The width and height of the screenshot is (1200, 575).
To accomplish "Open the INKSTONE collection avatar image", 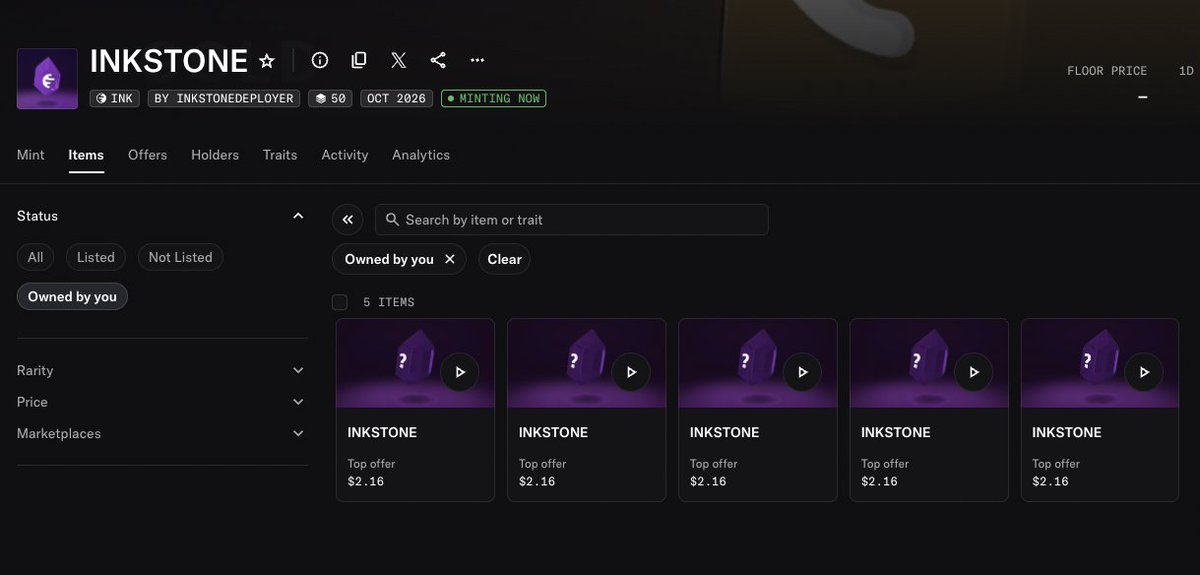I will click(x=47, y=78).
